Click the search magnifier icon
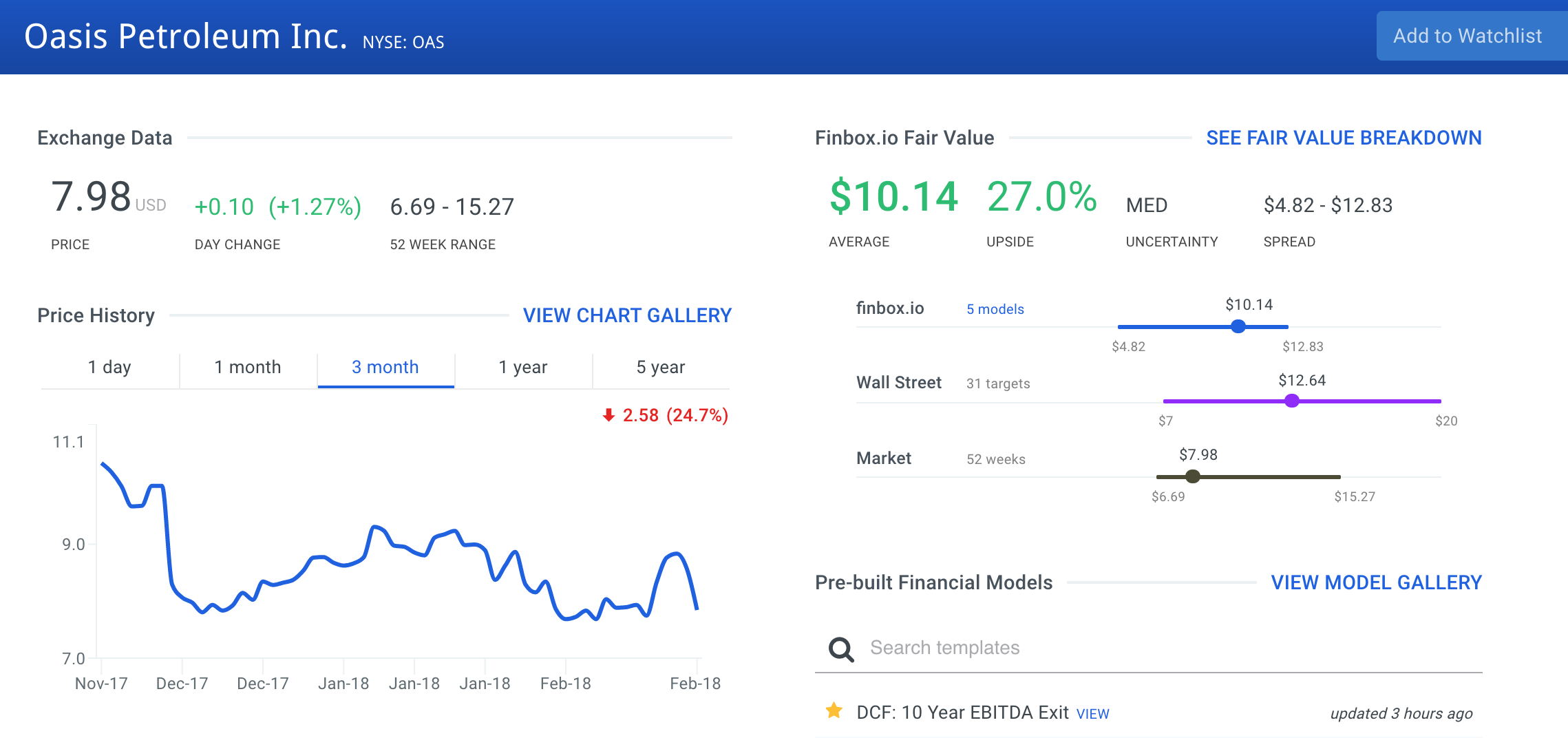The width and height of the screenshot is (1568, 738). (840, 649)
